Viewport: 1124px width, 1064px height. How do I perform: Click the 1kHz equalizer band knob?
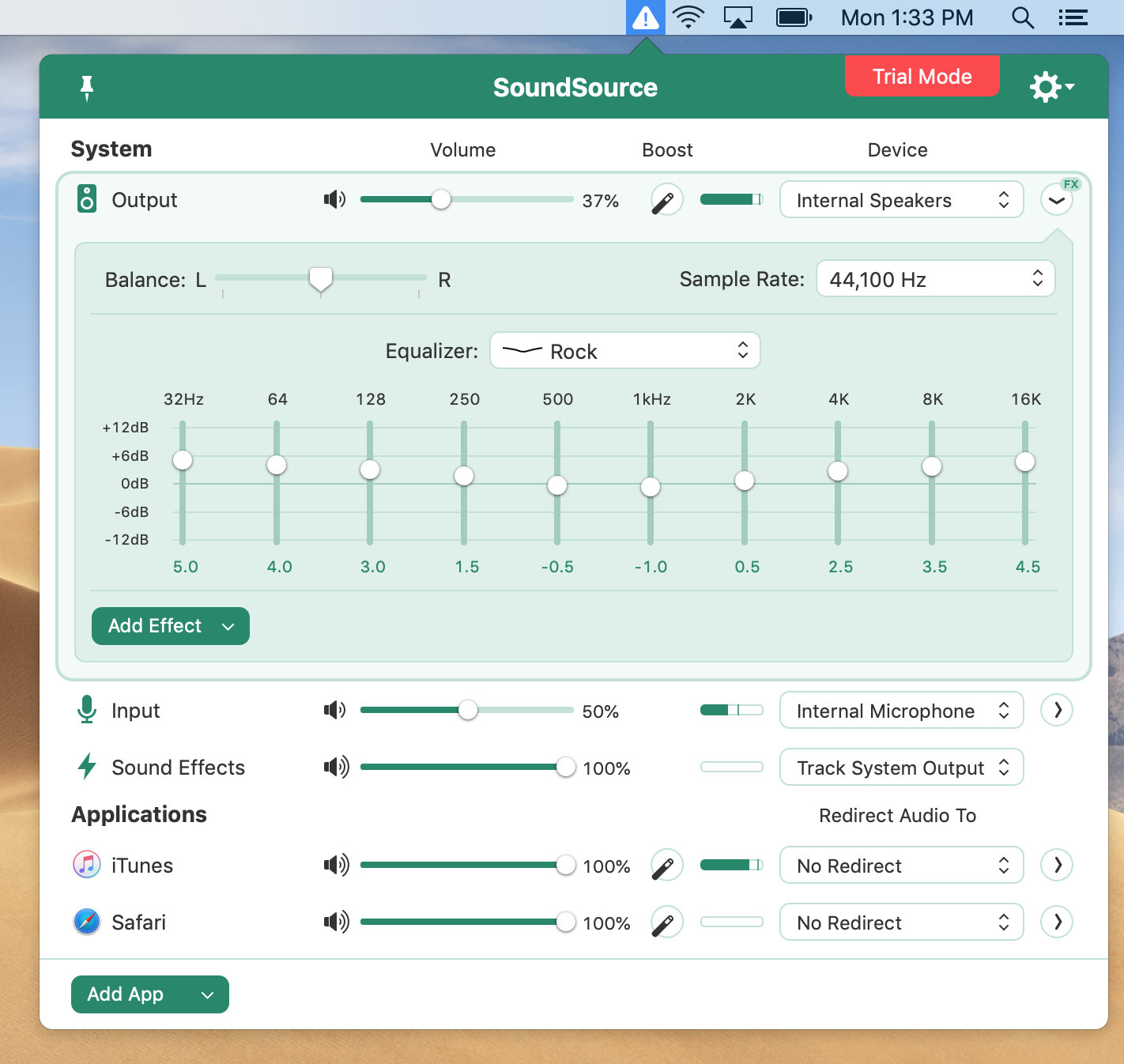[651, 487]
